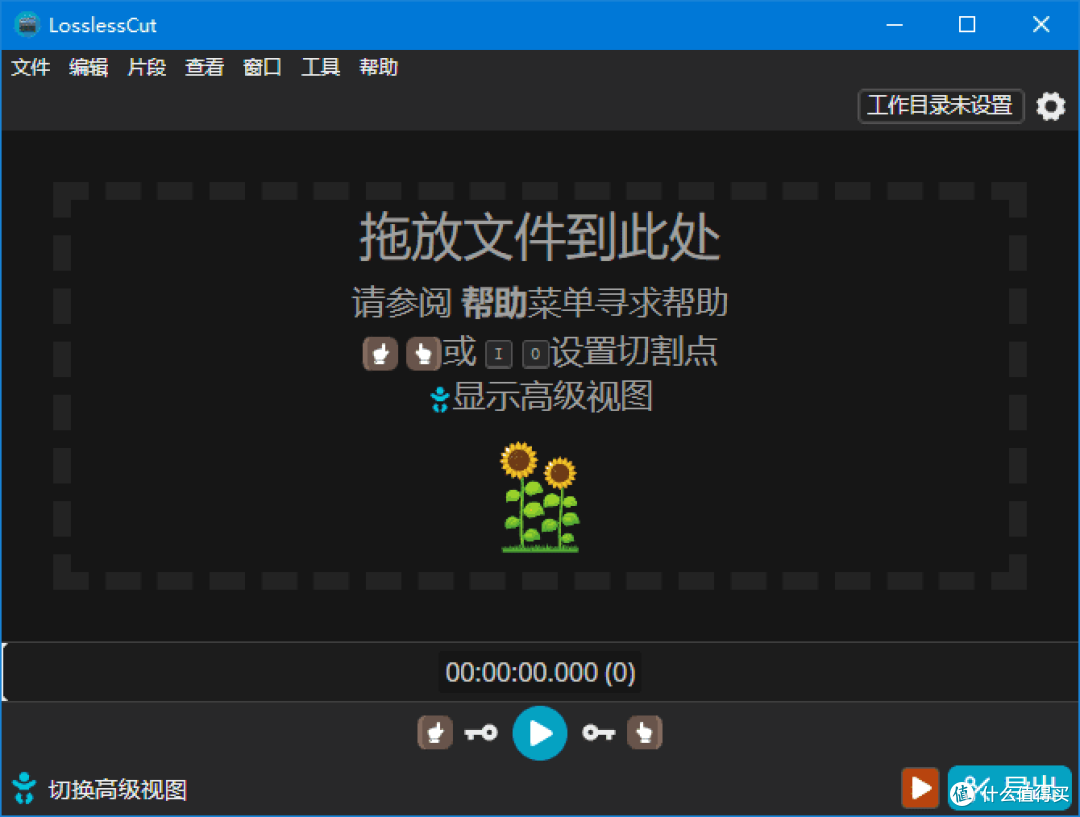Click the right hand icon in the hint text
Viewport: 1080px width, 817px height.
[423, 354]
